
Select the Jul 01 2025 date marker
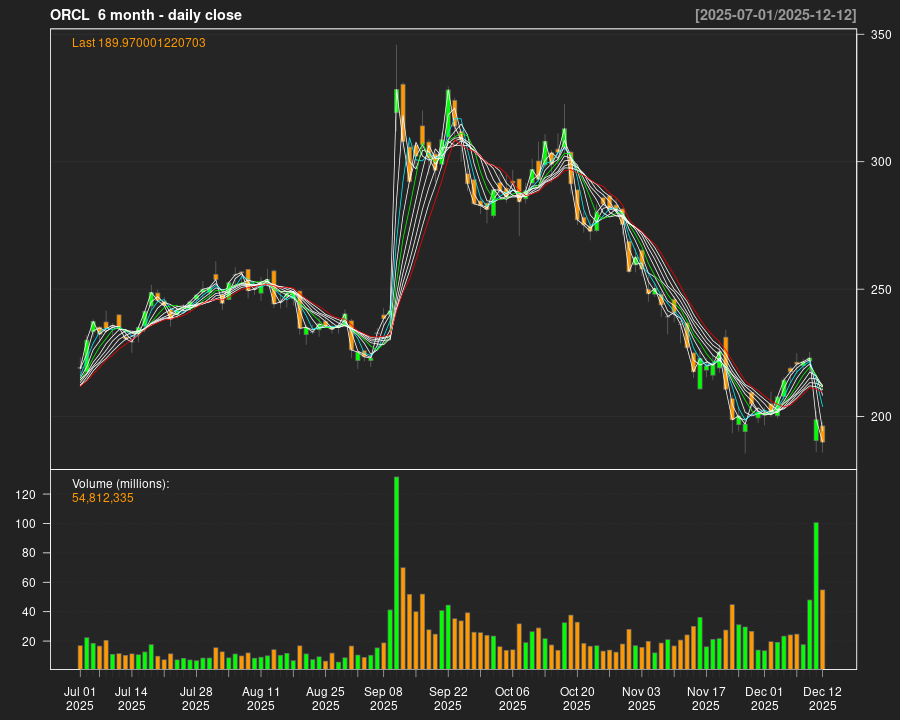[80, 698]
